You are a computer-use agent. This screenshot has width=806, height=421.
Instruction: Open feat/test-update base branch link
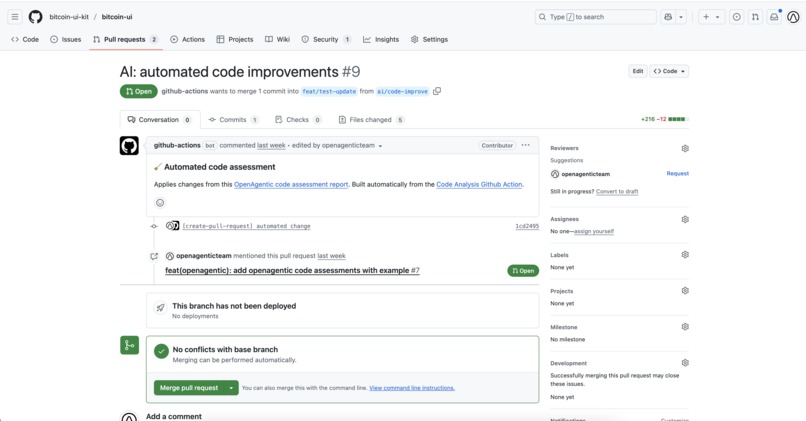click(x=329, y=91)
